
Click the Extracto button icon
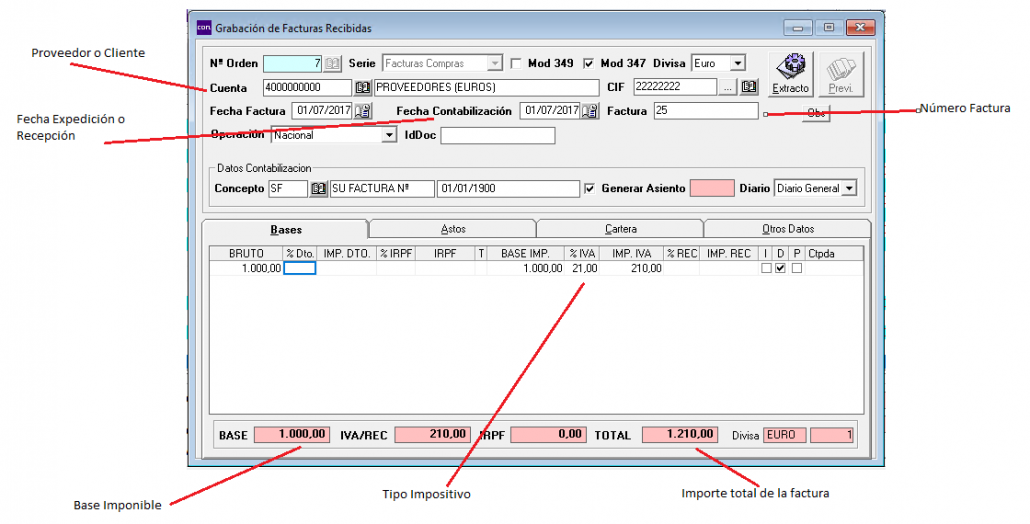791,74
